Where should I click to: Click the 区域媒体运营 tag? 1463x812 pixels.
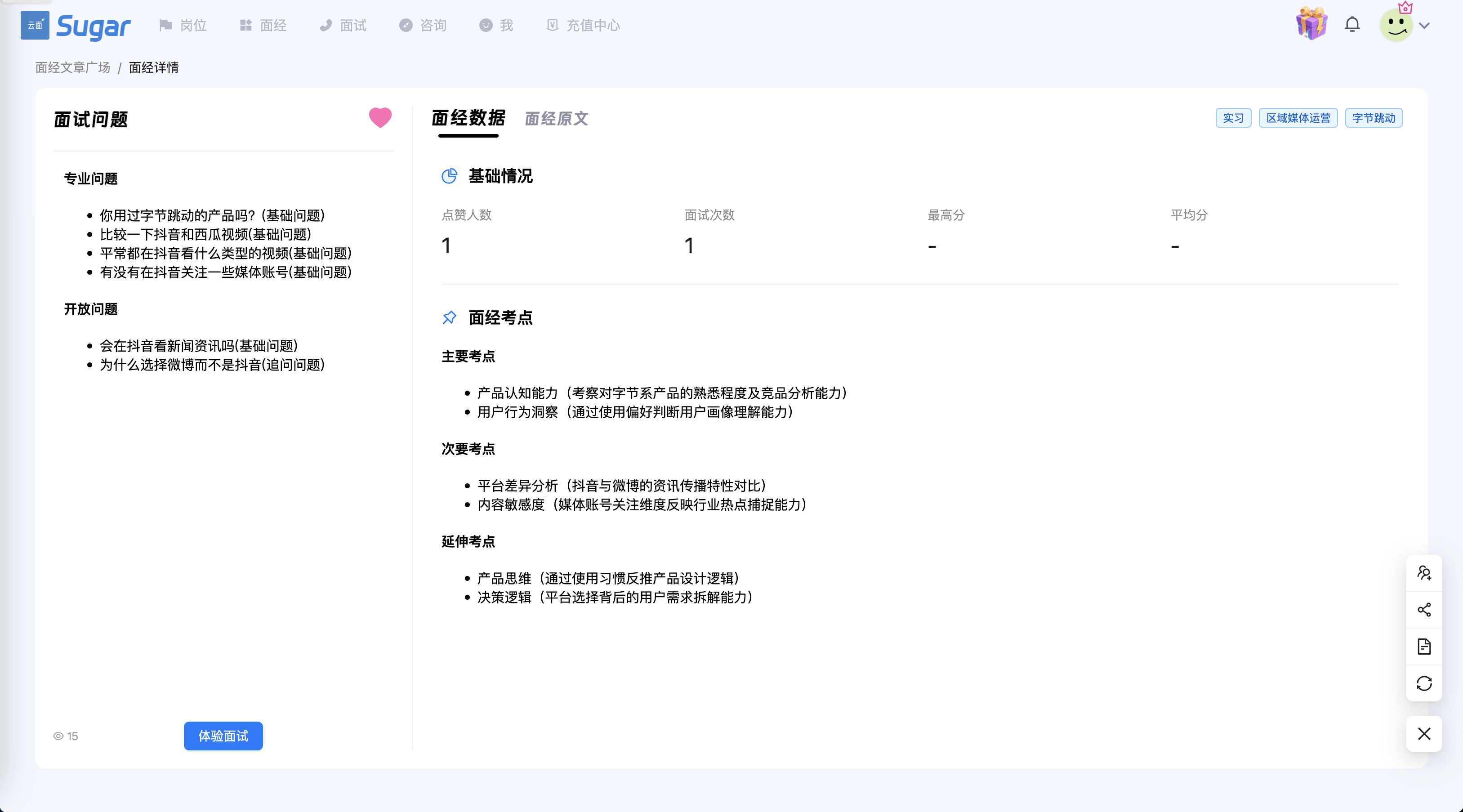click(1298, 118)
